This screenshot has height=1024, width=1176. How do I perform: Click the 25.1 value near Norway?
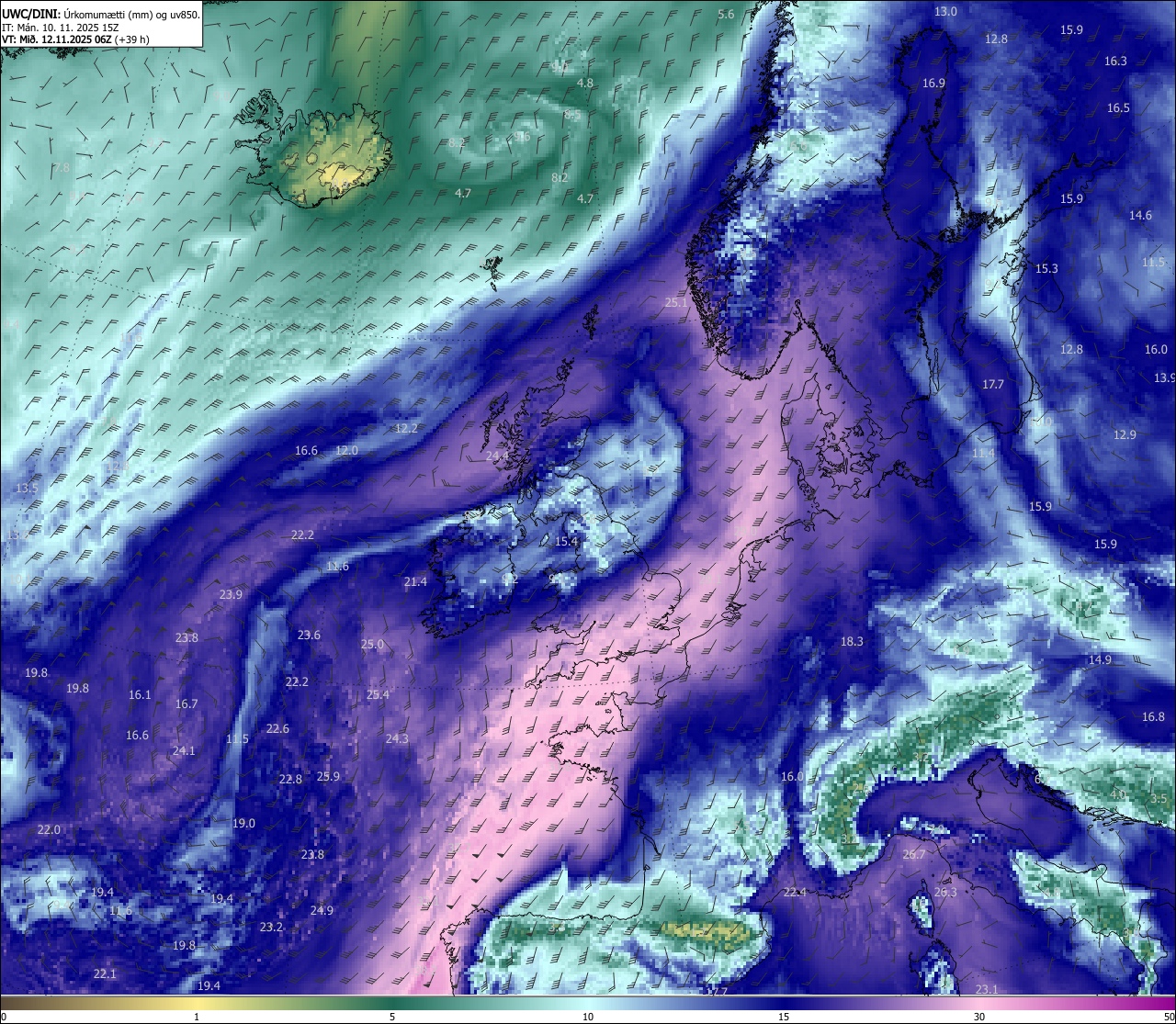pyautogui.click(x=676, y=302)
